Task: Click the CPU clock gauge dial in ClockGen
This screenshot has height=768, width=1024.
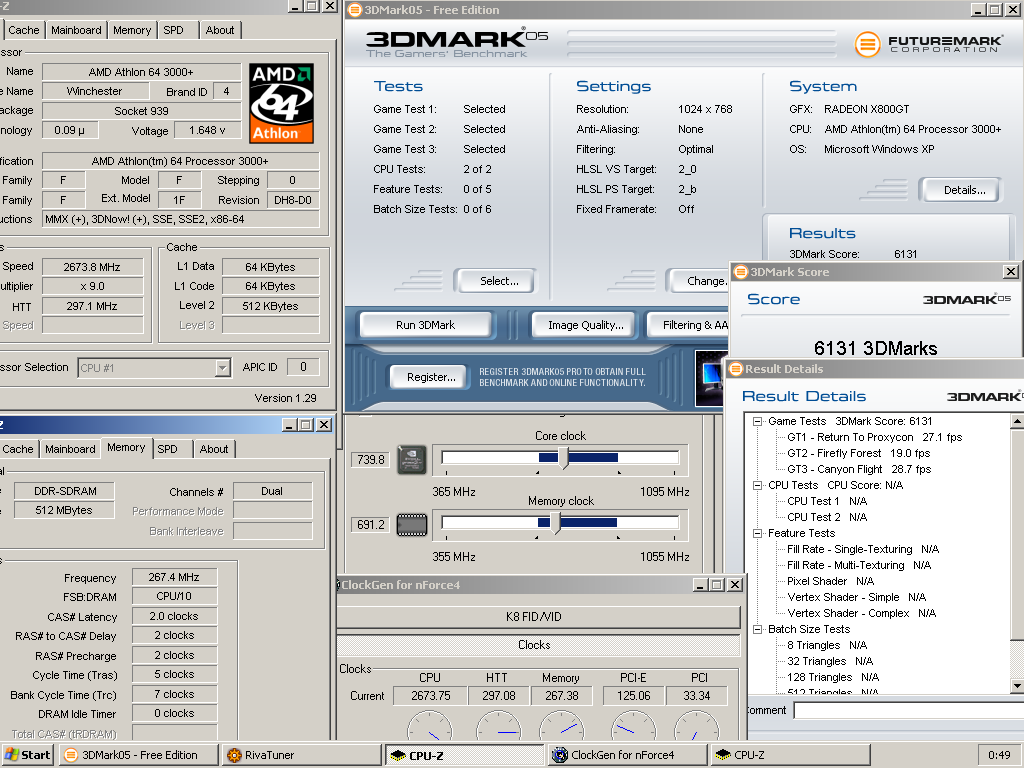Action: click(x=430, y=726)
